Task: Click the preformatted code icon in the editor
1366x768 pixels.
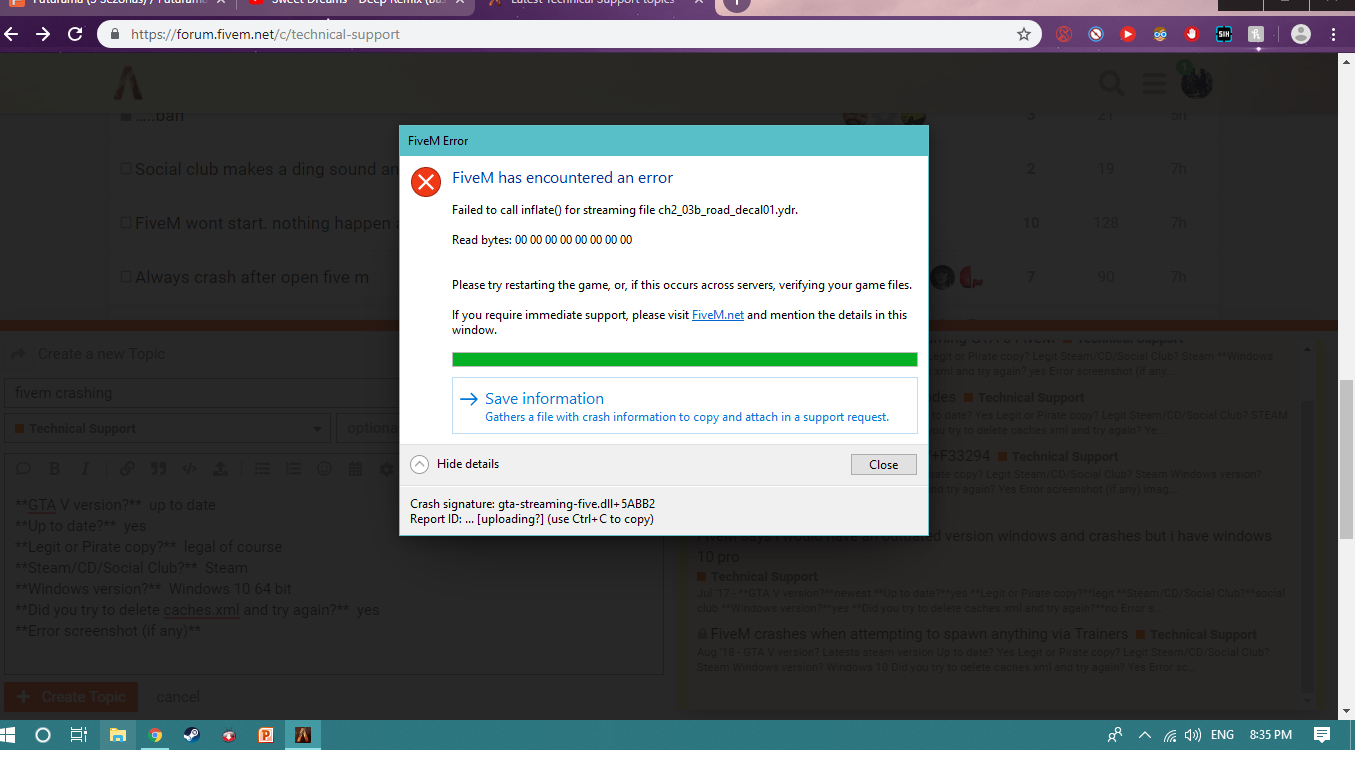Action: pyautogui.click(x=189, y=468)
